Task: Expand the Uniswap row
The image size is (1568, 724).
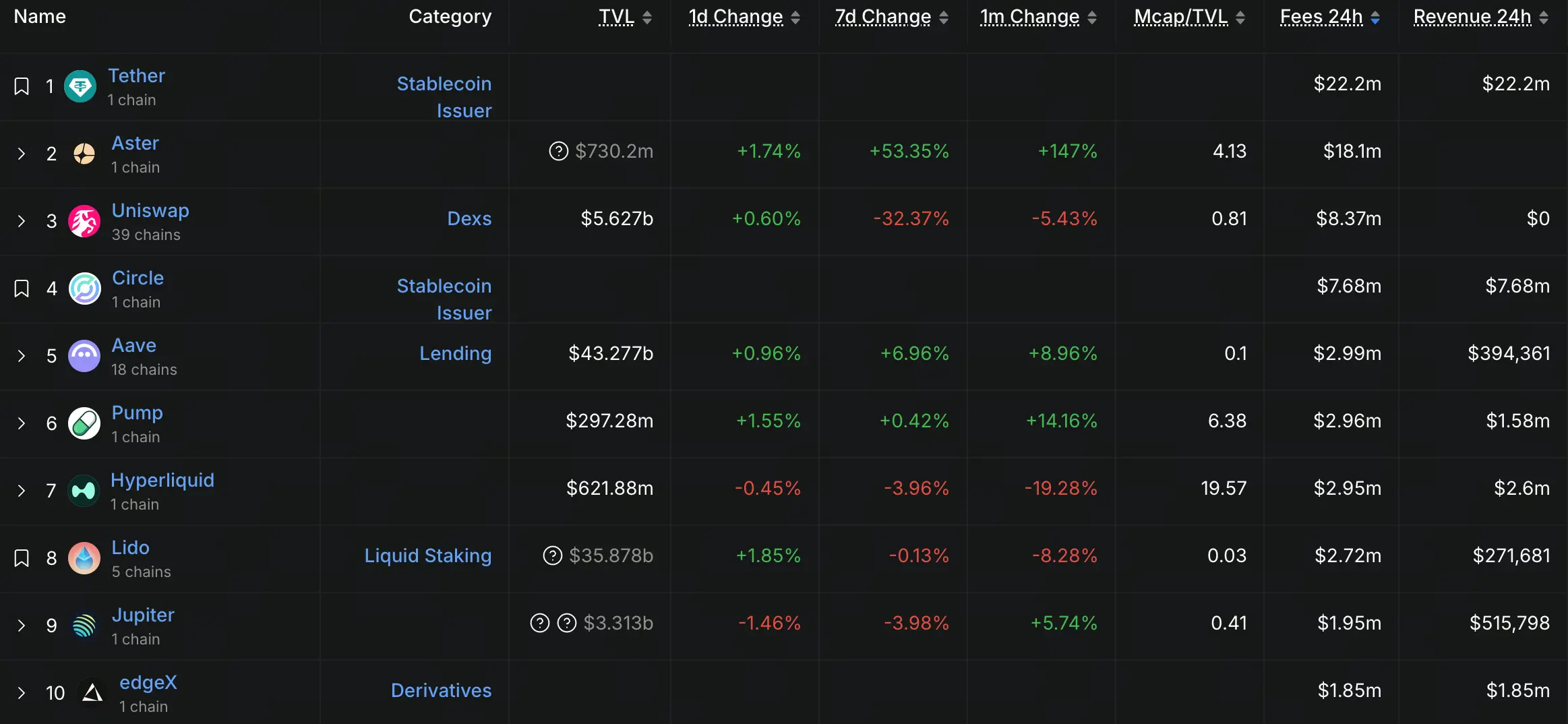Action: point(22,221)
